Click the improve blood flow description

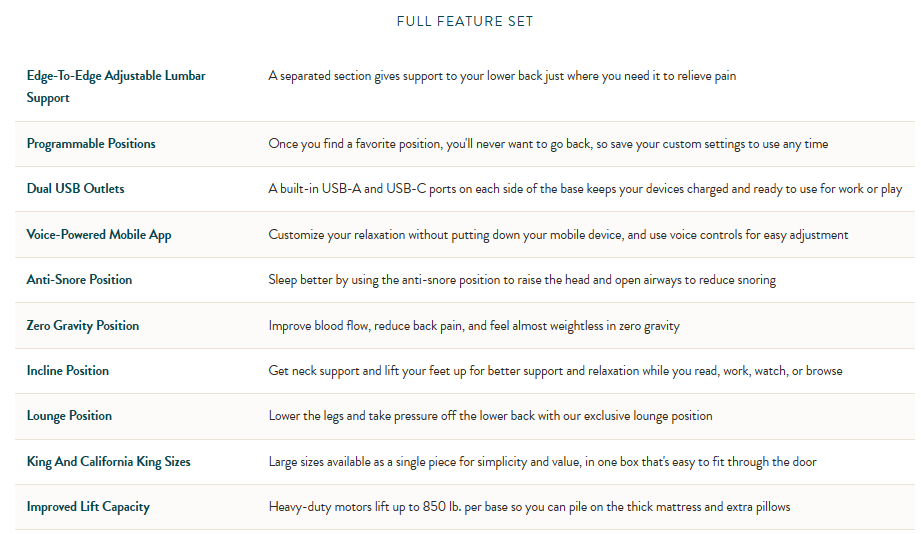click(474, 326)
